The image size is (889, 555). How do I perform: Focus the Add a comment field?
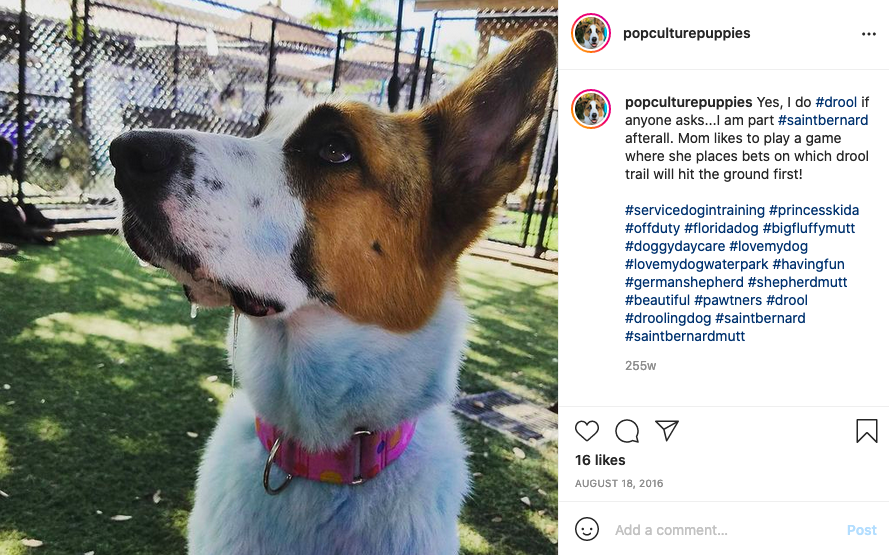click(726, 530)
